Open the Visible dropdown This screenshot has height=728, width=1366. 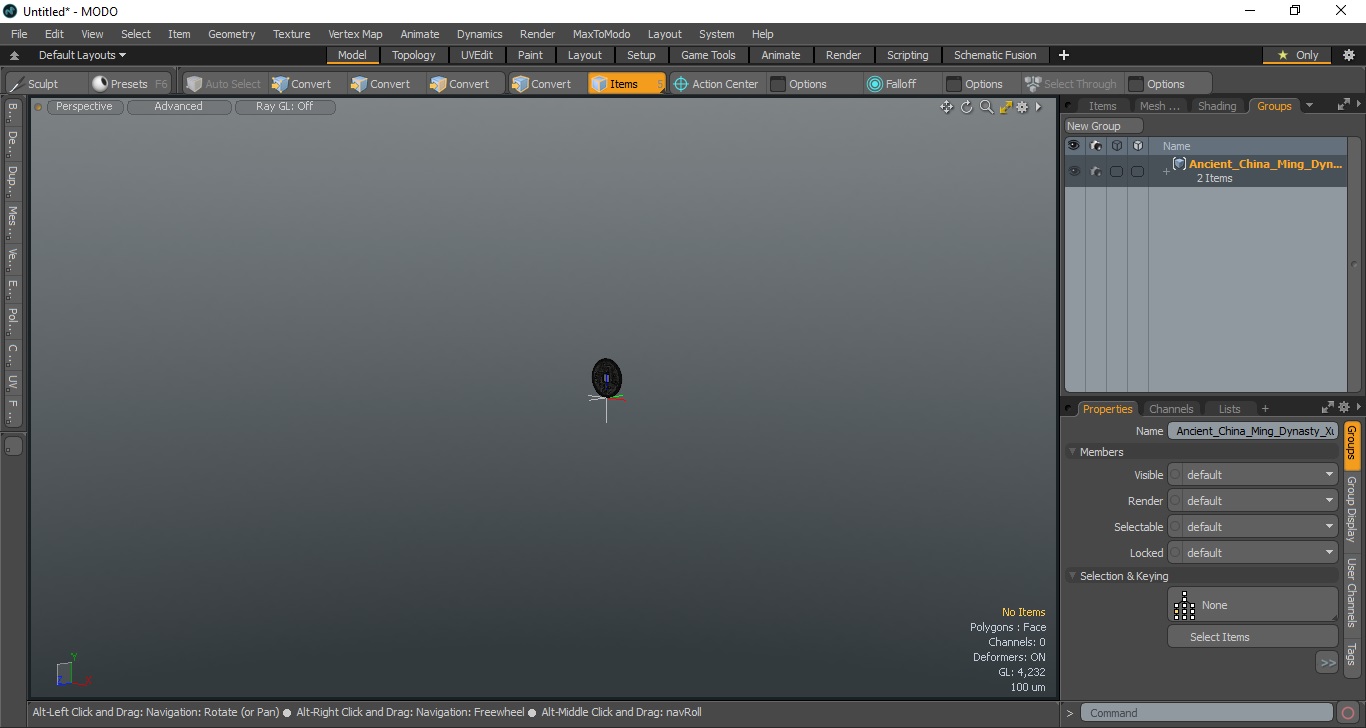[x=1253, y=475]
